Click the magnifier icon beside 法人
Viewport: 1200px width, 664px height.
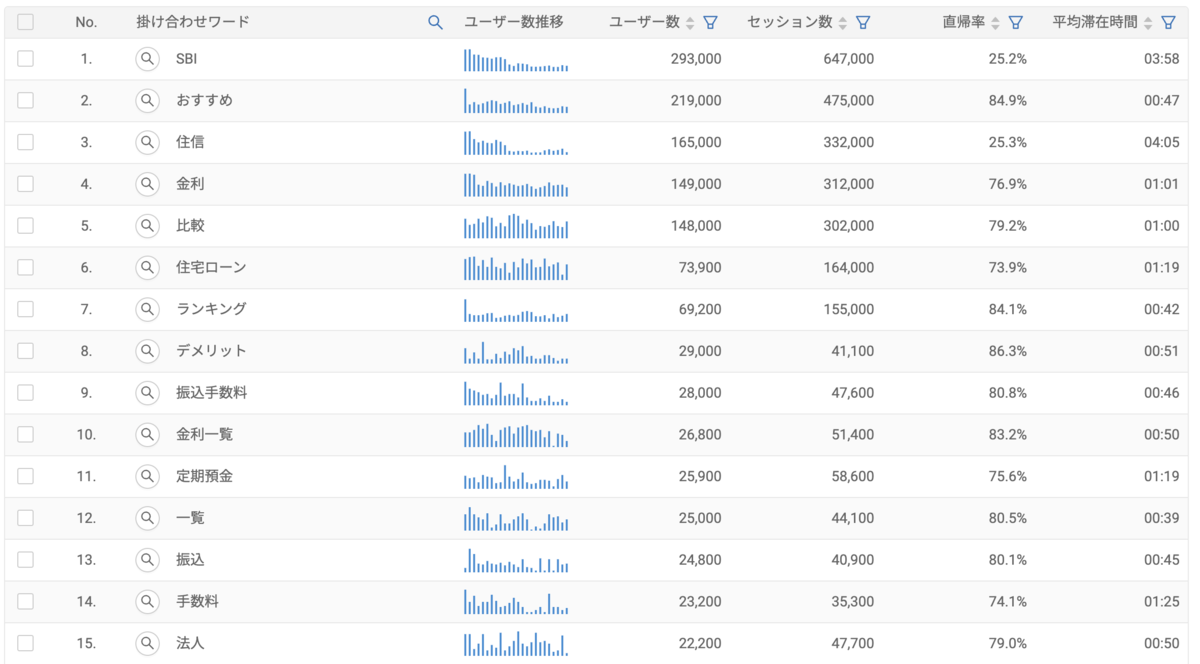pyautogui.click(x=147, y=643)
